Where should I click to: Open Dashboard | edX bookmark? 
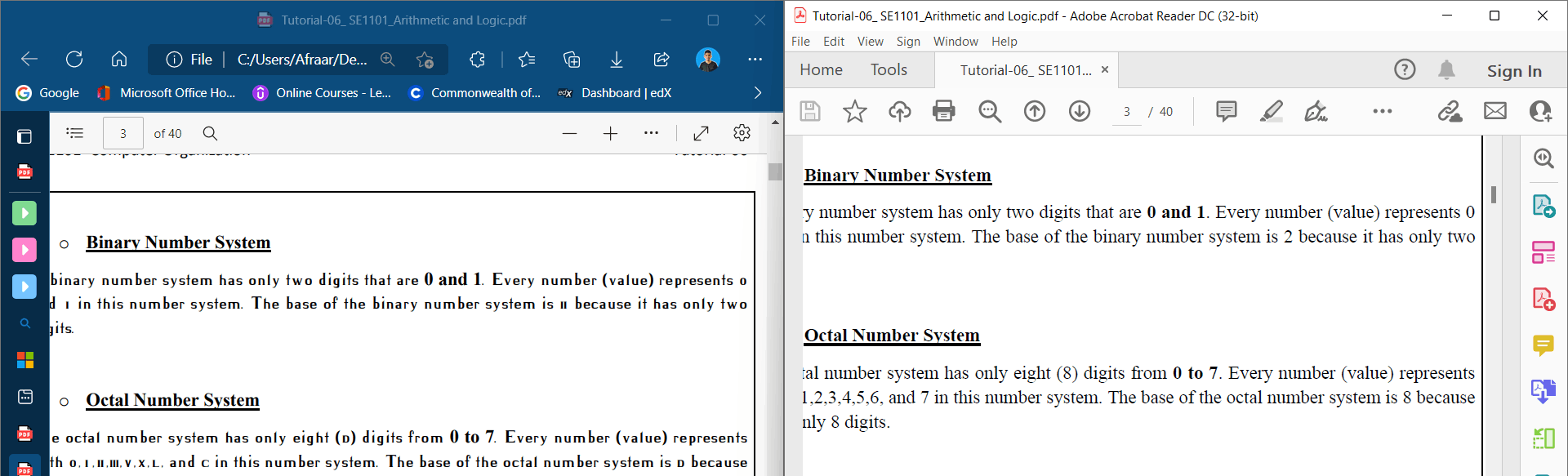tap(614, 93)
